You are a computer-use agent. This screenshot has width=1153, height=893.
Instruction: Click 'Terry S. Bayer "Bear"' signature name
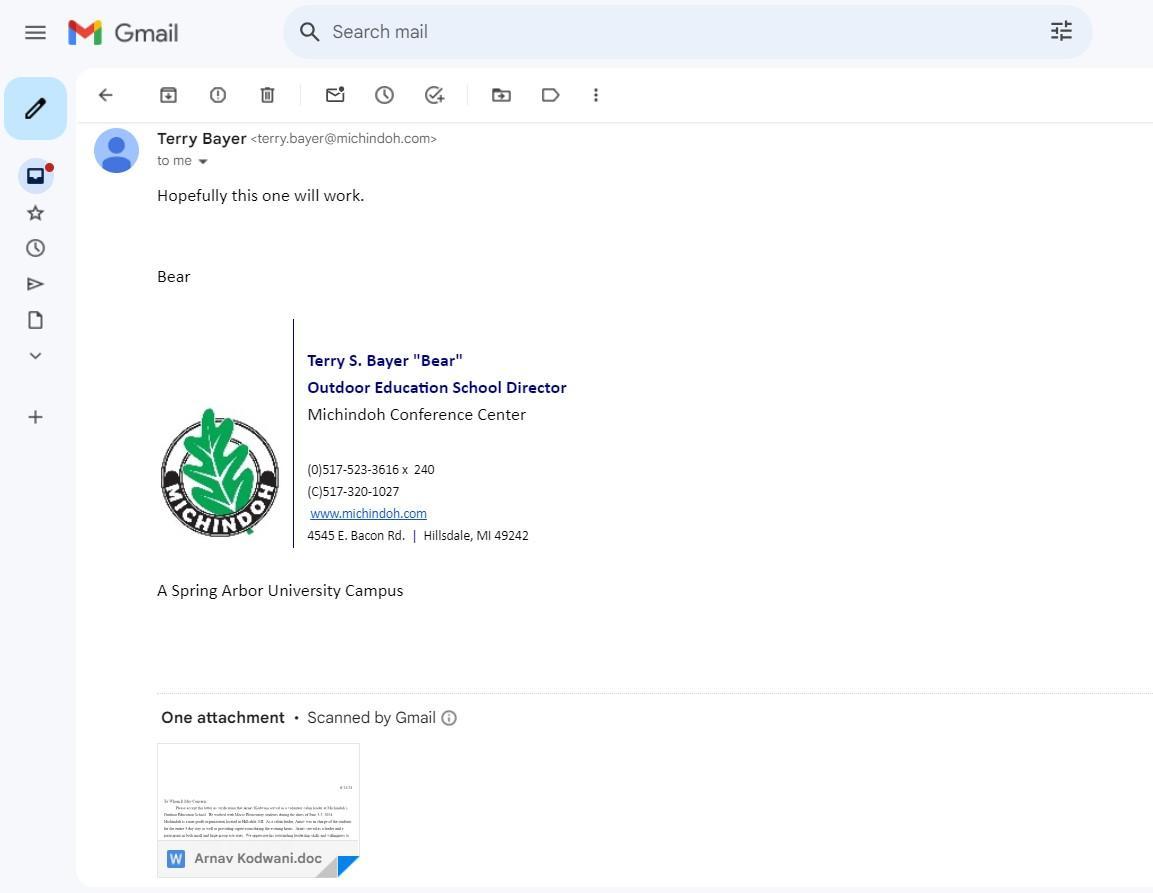point(385,360)
